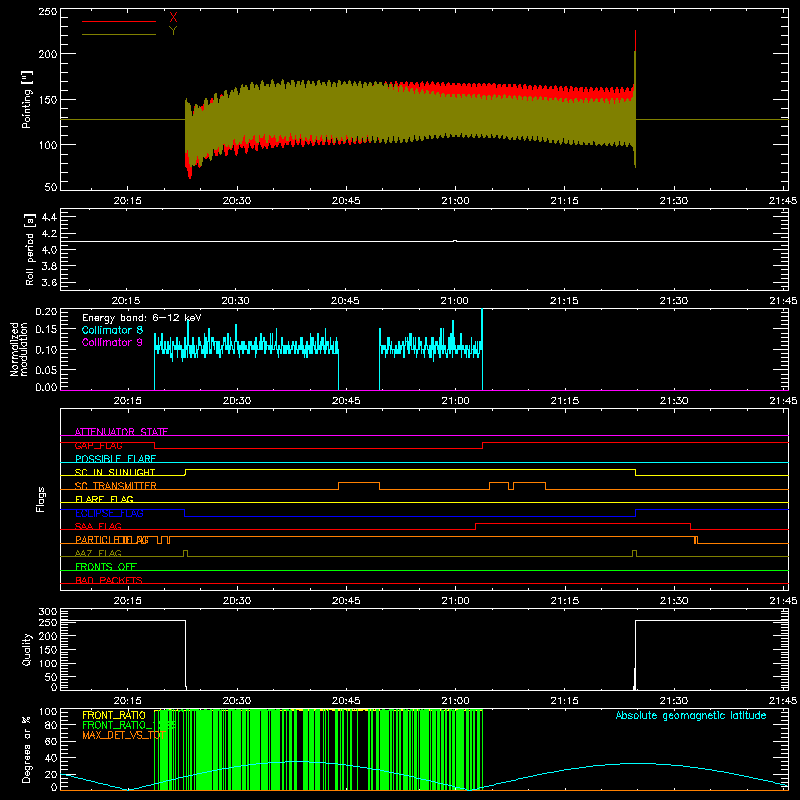This screenshot has width=800, height=800.
Task: Click 21:00 under the Pointing plot
Action: pos(455,201)
